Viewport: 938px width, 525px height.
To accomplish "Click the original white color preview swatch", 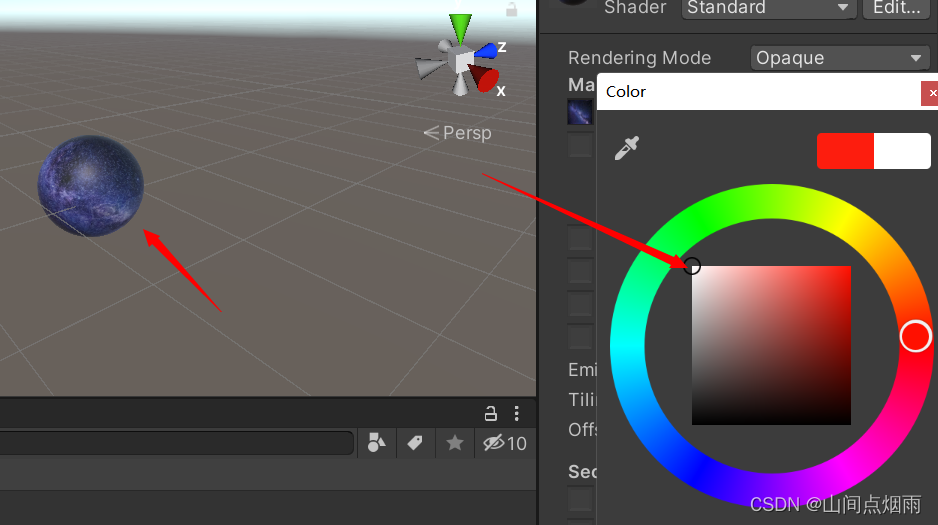I will coord(902,151).
